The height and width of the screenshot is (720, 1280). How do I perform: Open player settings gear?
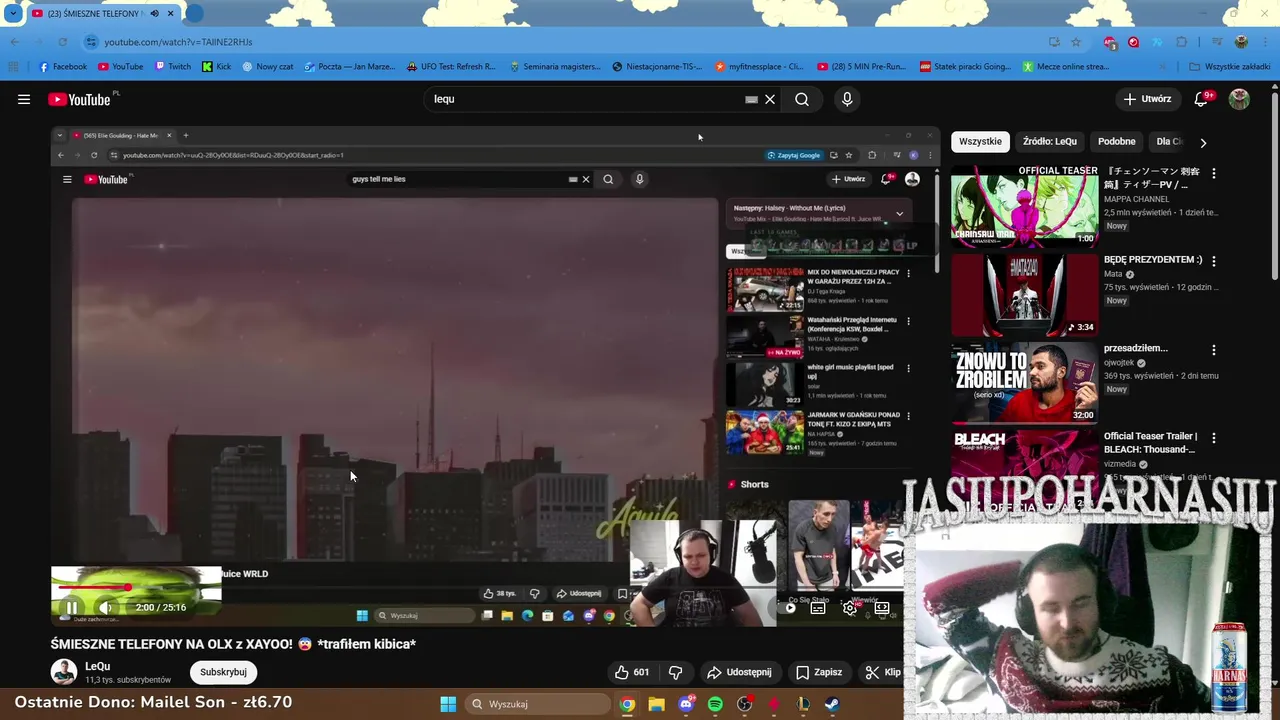coord(850,607)
